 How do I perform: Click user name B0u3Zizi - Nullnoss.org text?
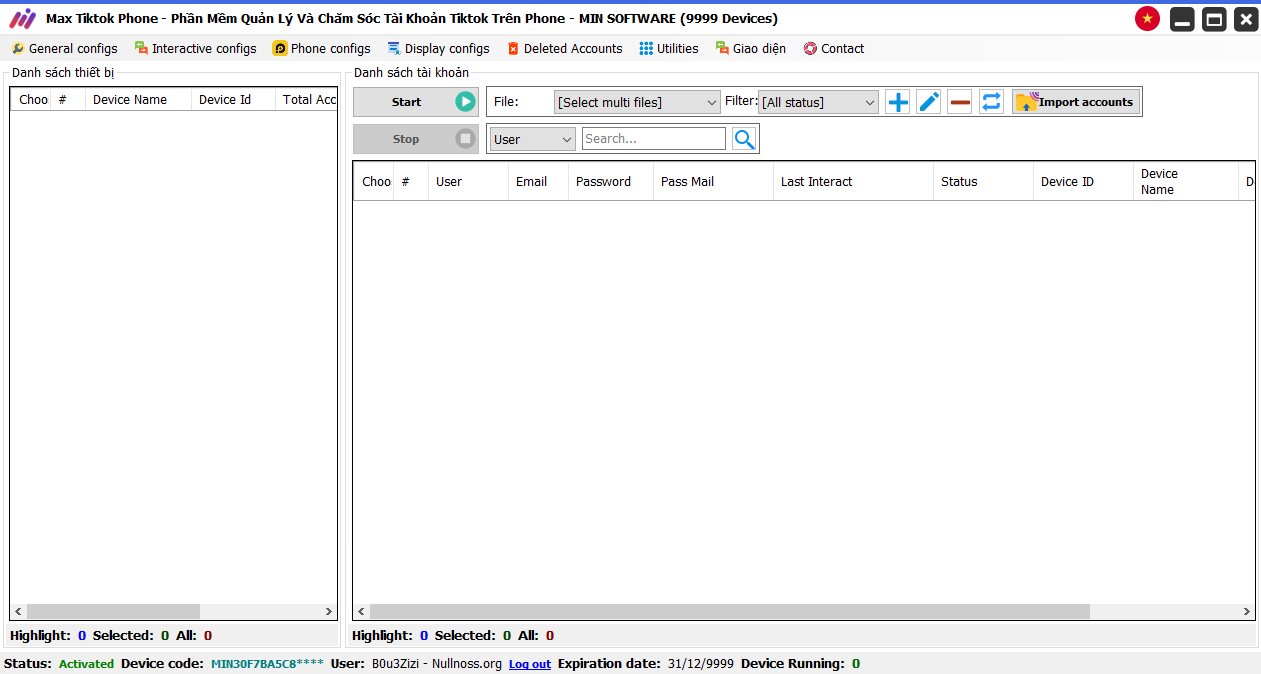(437, 663)
